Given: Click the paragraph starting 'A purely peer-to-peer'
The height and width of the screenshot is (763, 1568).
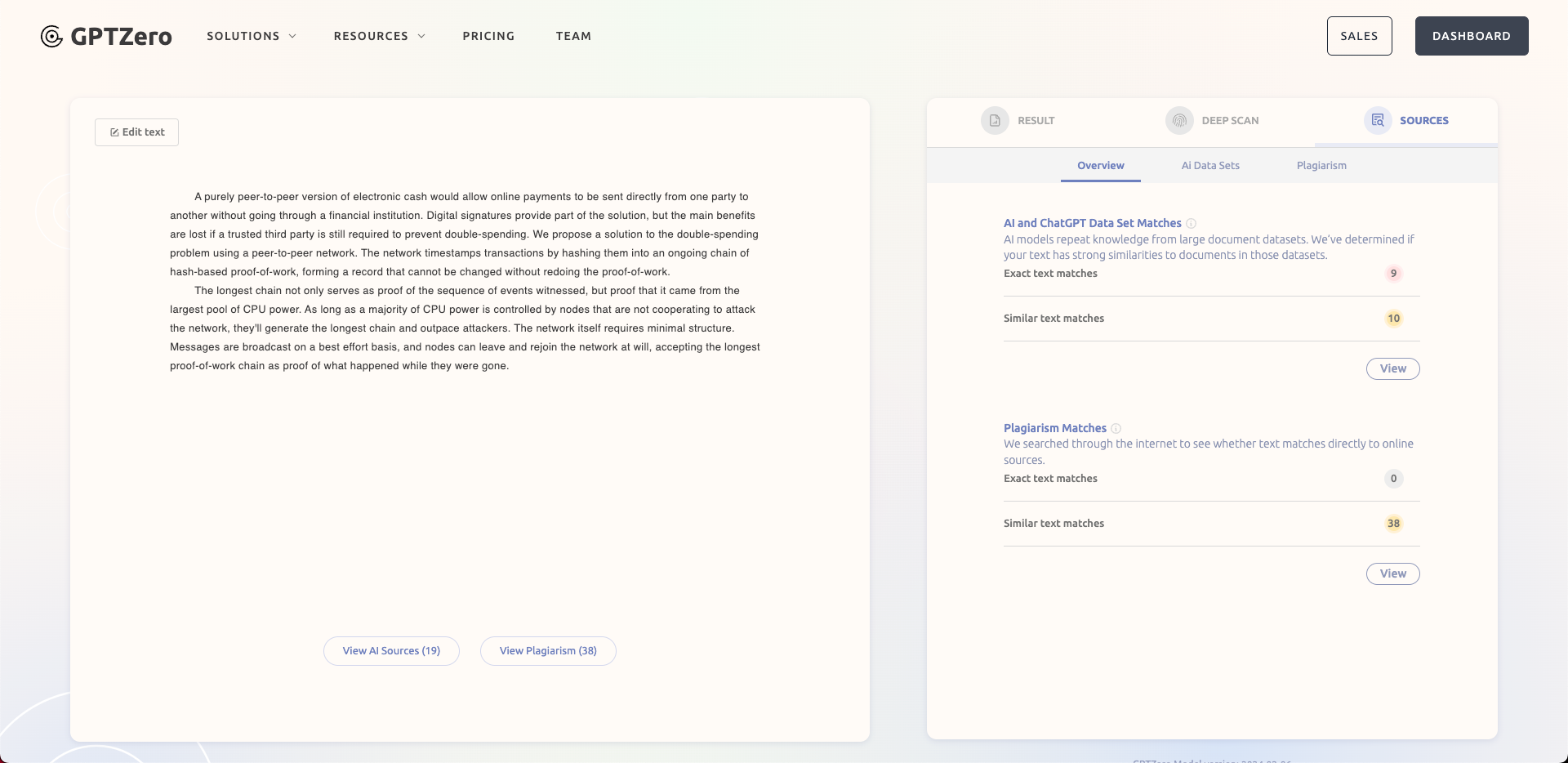Looking at the screenshot, I should [x=464, y=234].
